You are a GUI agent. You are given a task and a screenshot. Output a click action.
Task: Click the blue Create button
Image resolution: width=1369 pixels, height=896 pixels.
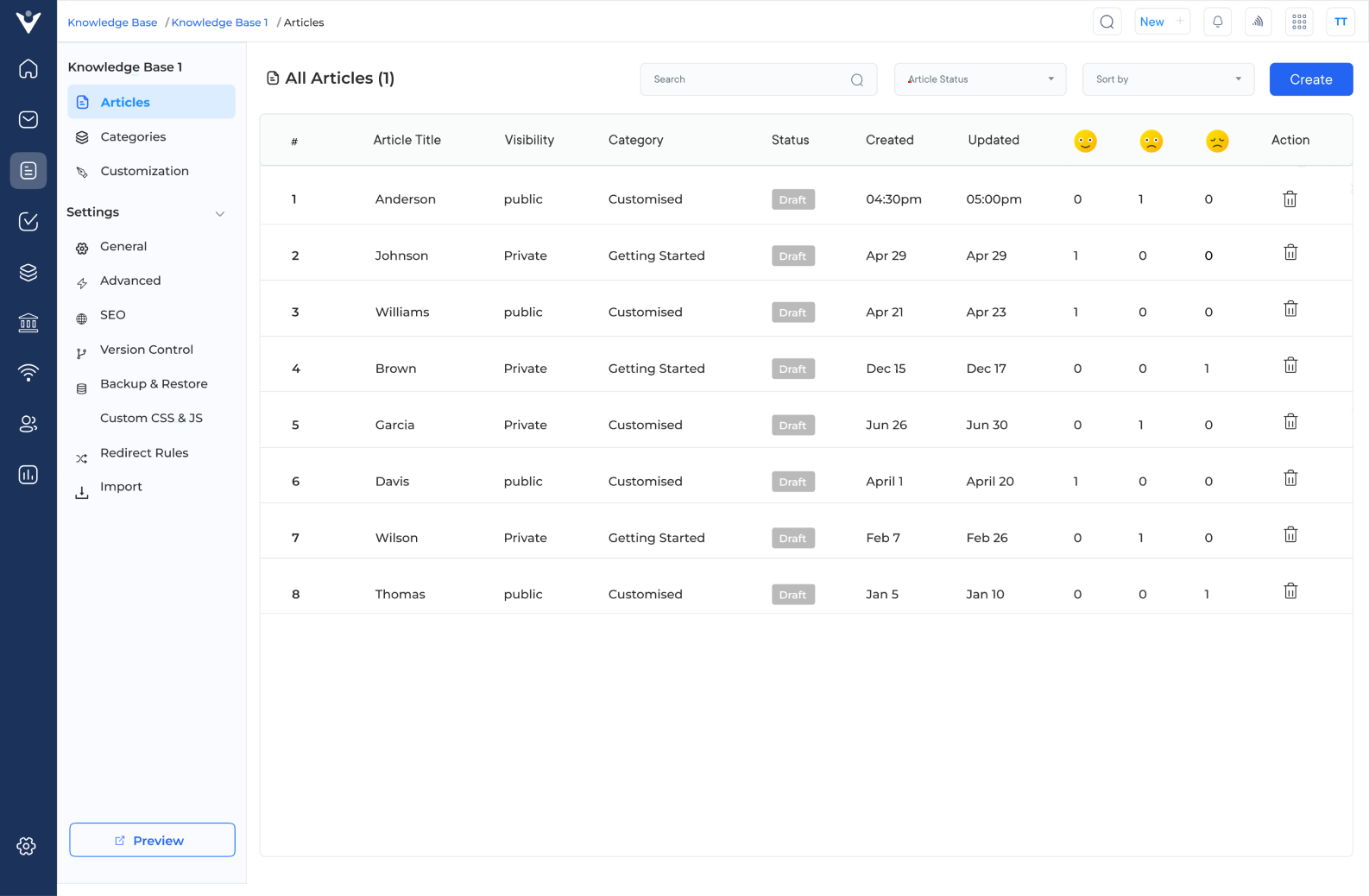point(1310,79)
